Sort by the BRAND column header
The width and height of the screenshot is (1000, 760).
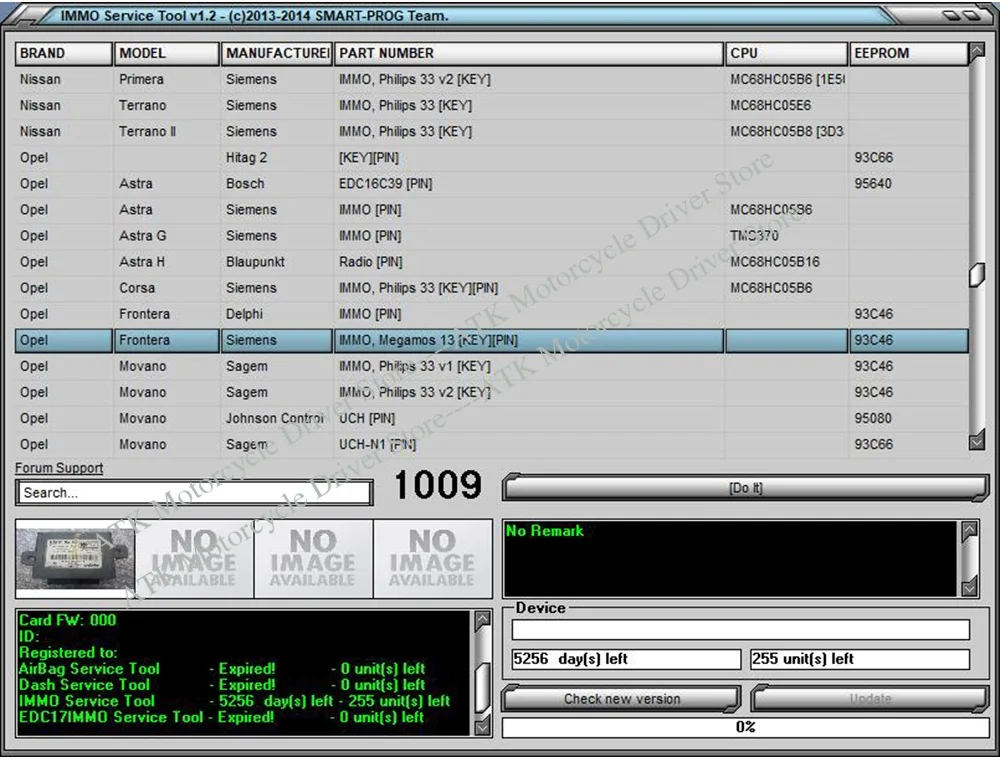pos(63,53)
